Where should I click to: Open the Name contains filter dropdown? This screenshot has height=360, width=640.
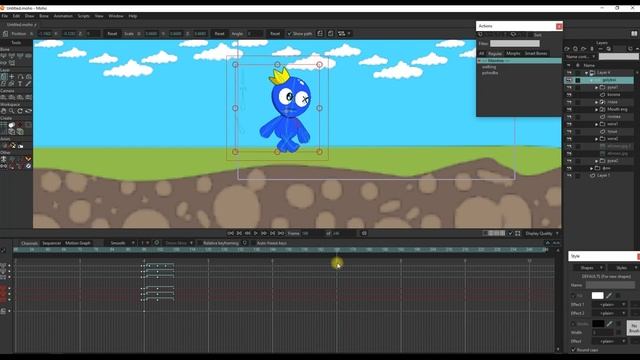pyautogui.click(x=580, y=57)
